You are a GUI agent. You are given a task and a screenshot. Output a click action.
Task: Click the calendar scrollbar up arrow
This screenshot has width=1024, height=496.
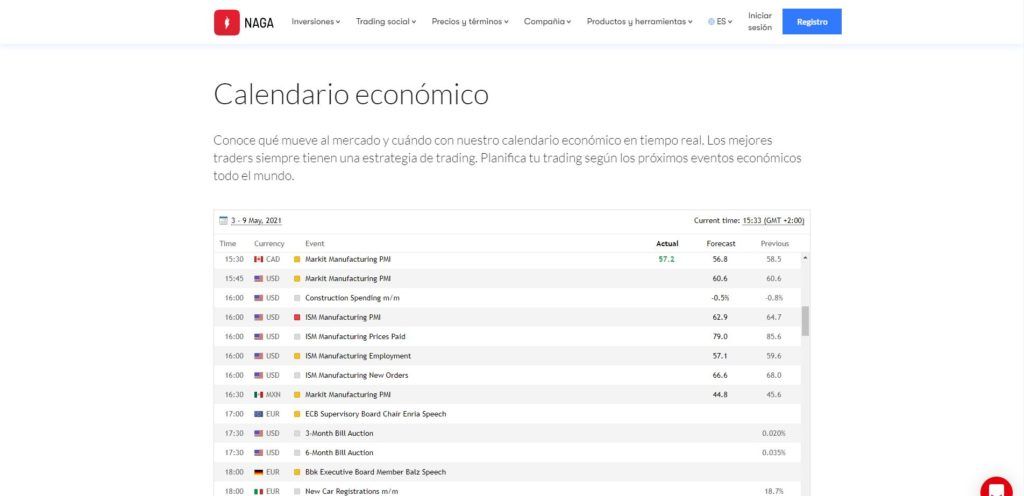tap(805, 258)
